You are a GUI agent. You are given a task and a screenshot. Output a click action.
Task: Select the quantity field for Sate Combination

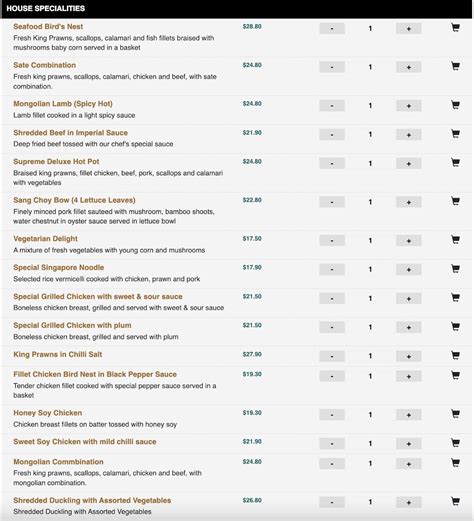click(370, 67)
